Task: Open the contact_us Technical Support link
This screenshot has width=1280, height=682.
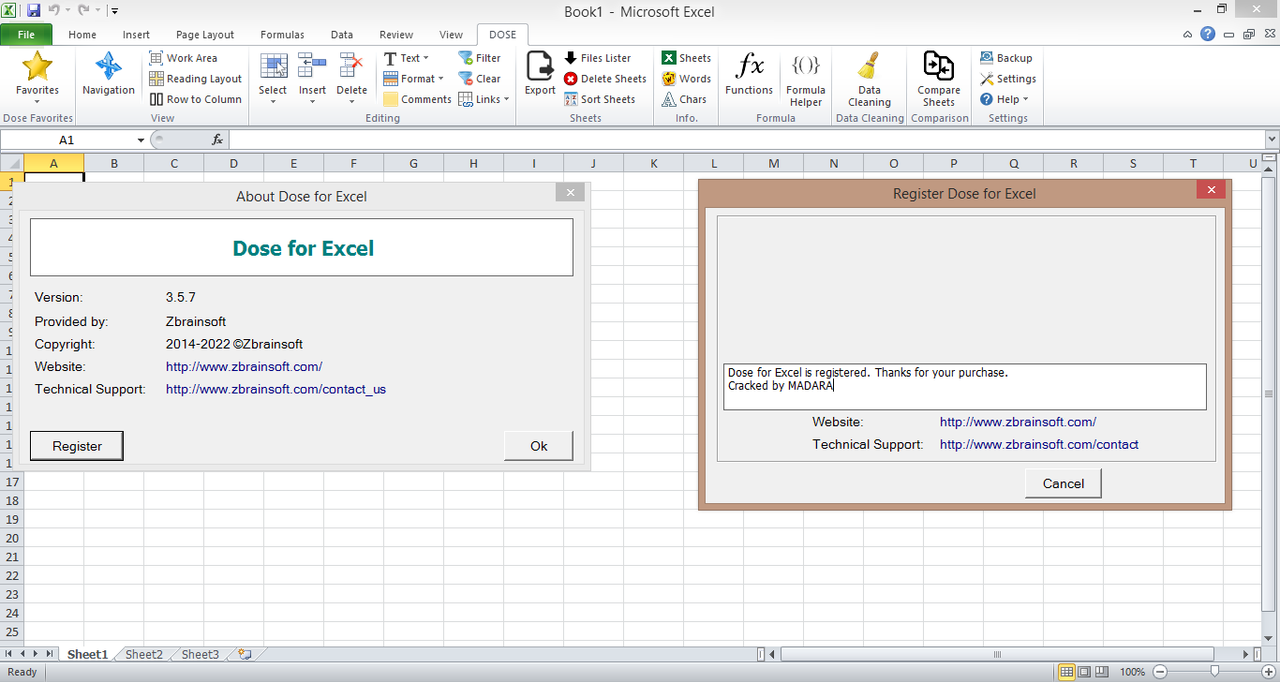Action: point(276,389)
